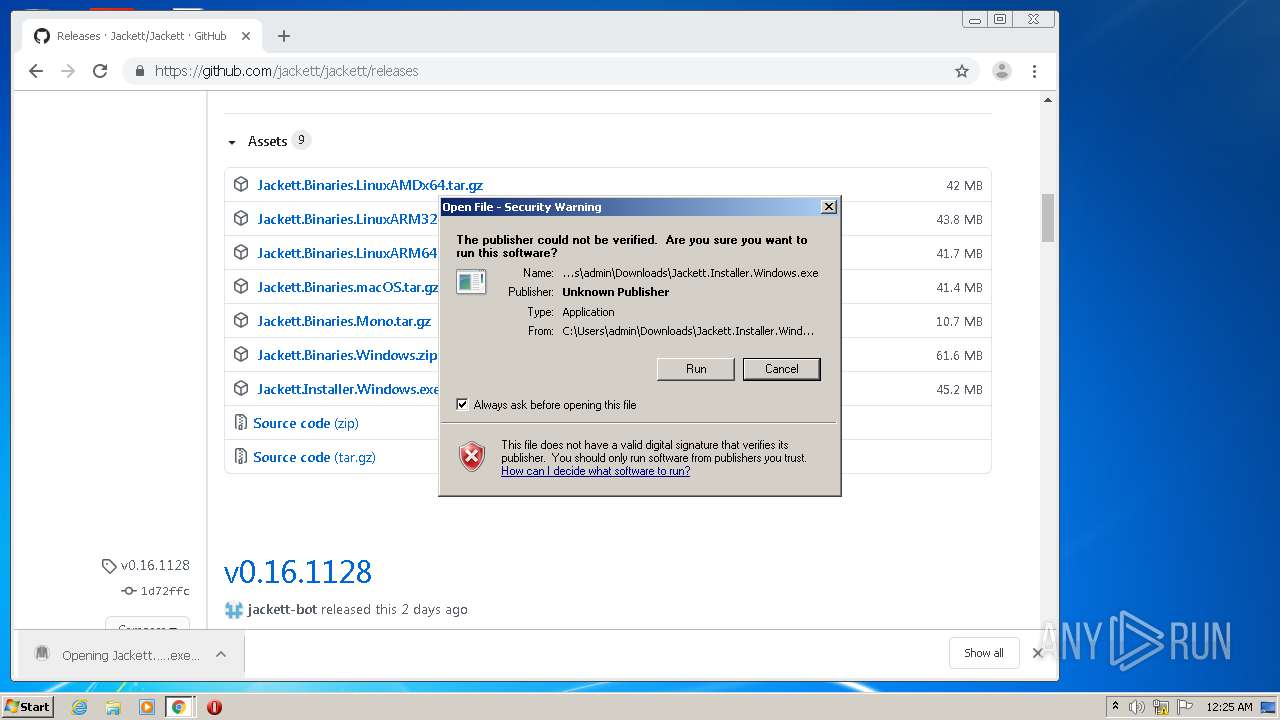This screenshot has width=1280, height=720.
Task: Open download item options chevron
Action: pyautogui.click(x=221, y=654)
